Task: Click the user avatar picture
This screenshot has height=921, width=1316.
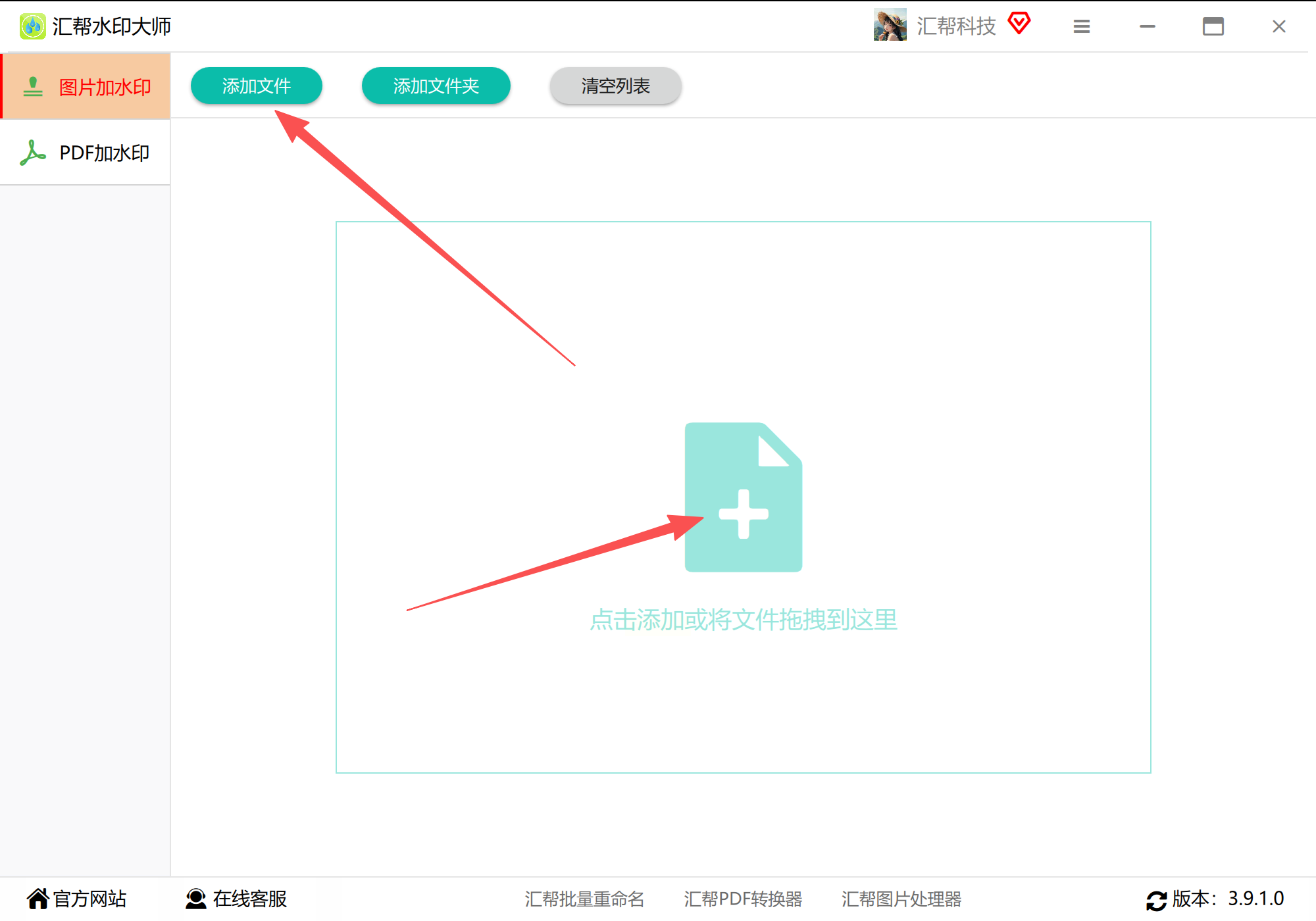Action: (890, 26)
